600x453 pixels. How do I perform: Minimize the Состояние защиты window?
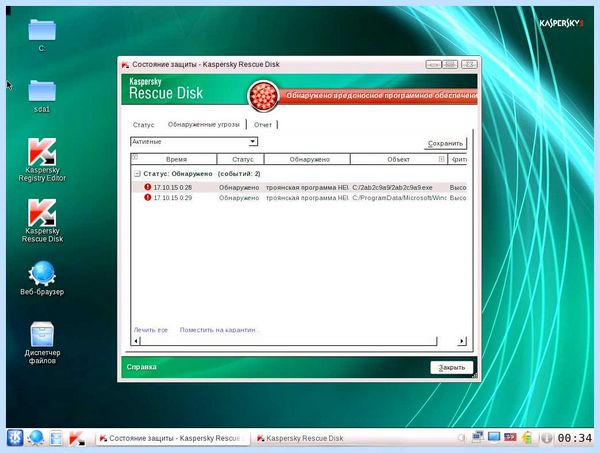point(433,64)
